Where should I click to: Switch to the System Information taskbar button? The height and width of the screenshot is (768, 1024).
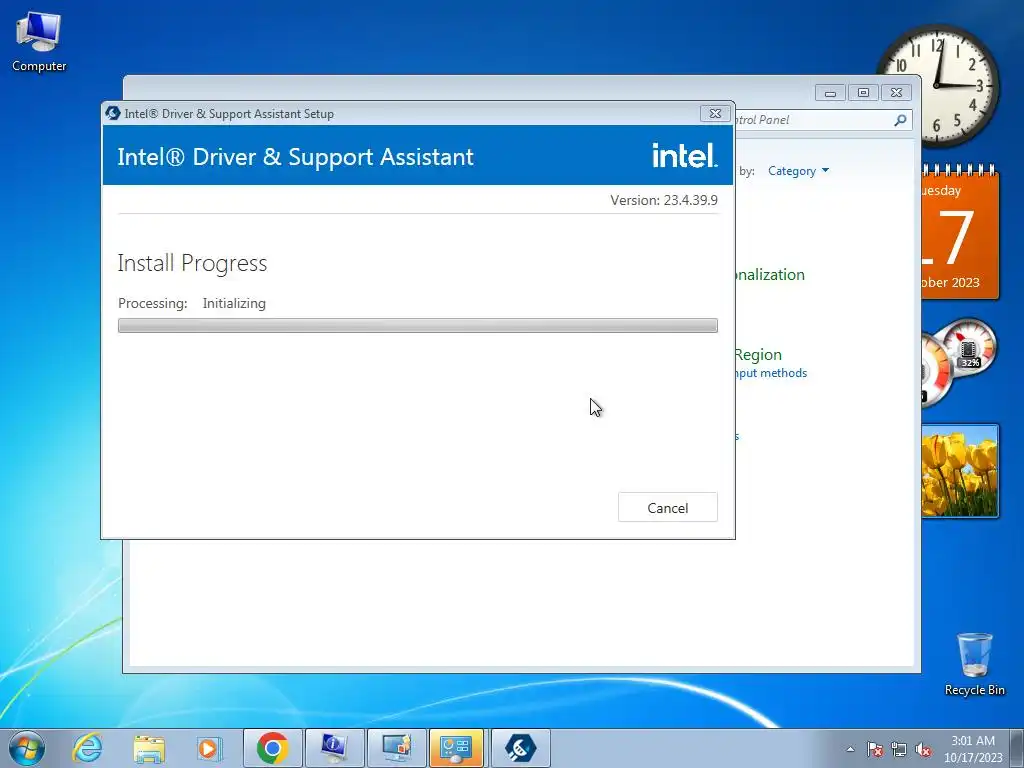click(334, 748)
